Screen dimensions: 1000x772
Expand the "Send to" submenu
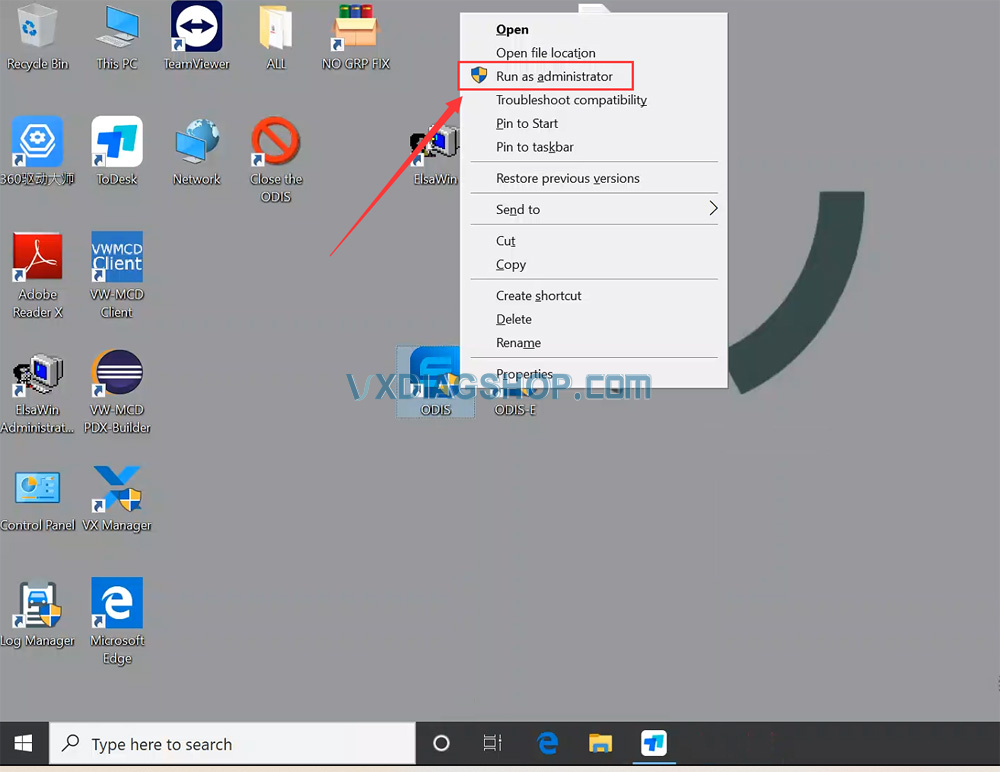517,209
